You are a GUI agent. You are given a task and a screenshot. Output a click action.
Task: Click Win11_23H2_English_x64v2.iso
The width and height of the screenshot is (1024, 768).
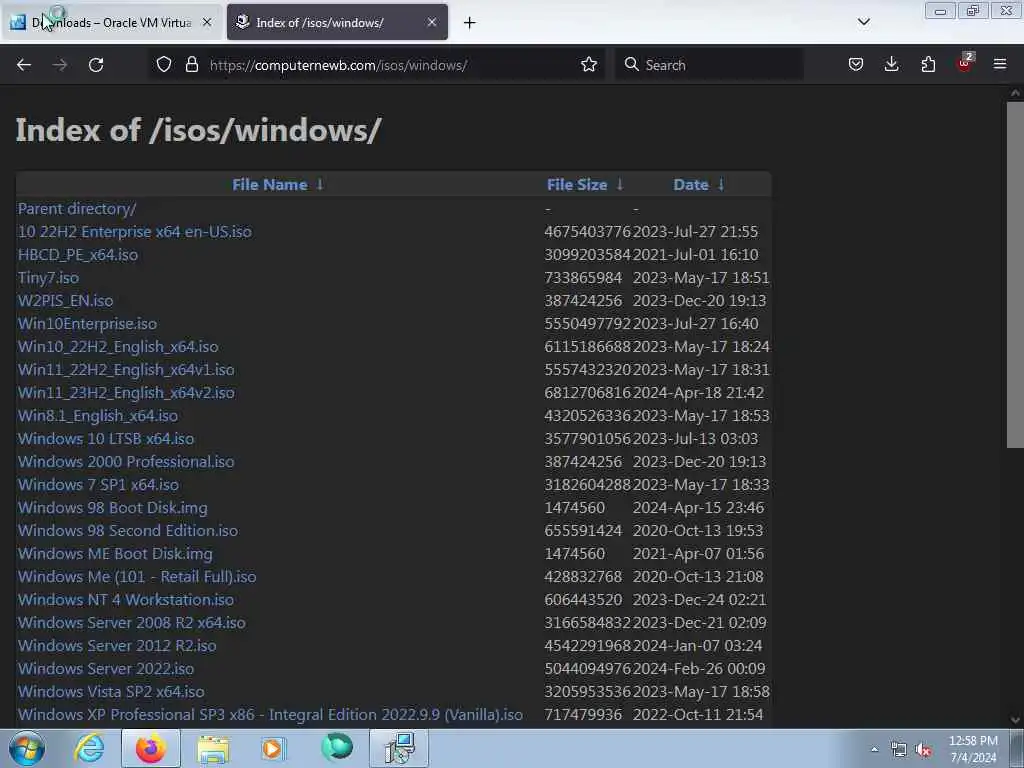click(x=126, y=392)
